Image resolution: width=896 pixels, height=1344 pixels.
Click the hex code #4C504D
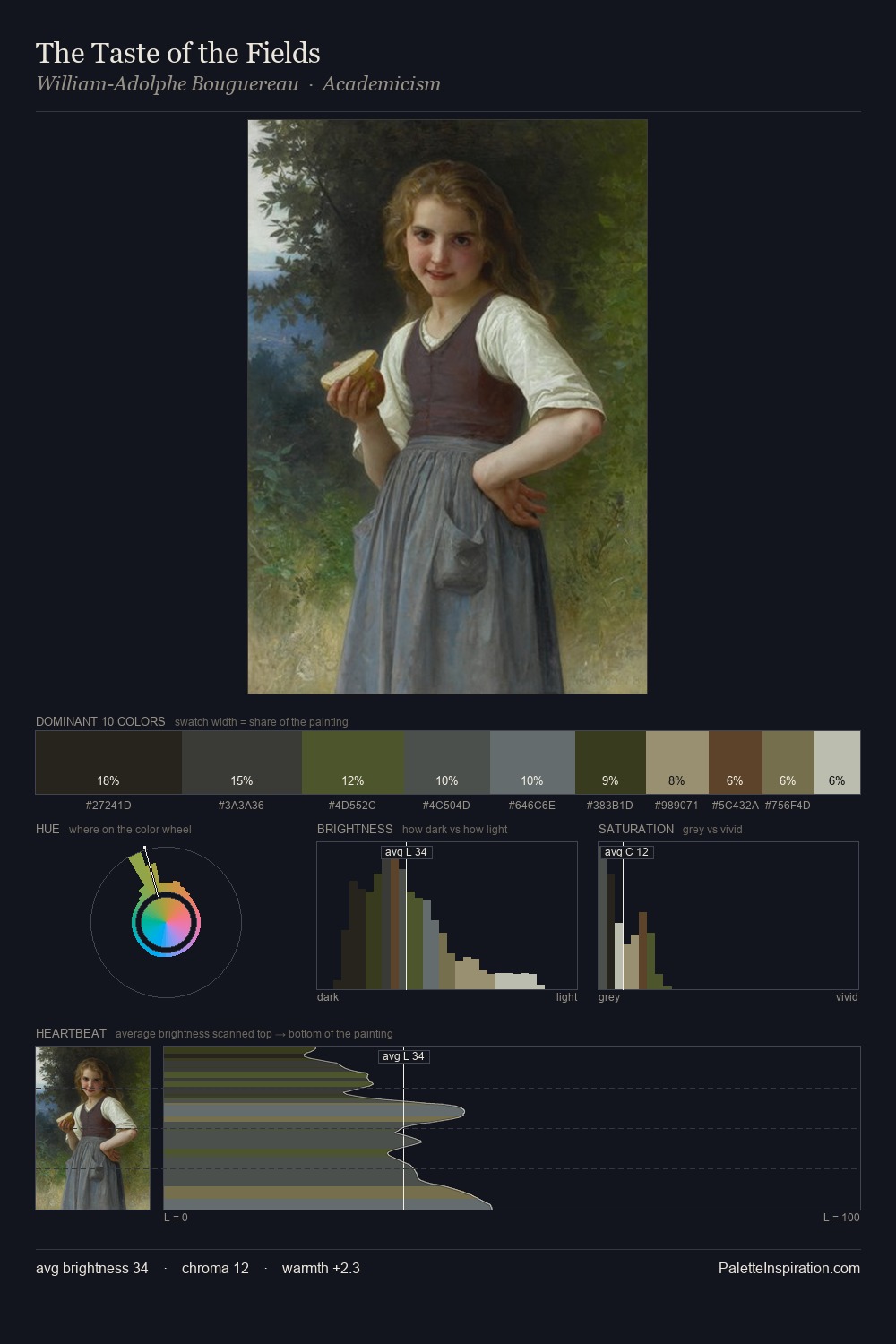[x=446, y=806]
